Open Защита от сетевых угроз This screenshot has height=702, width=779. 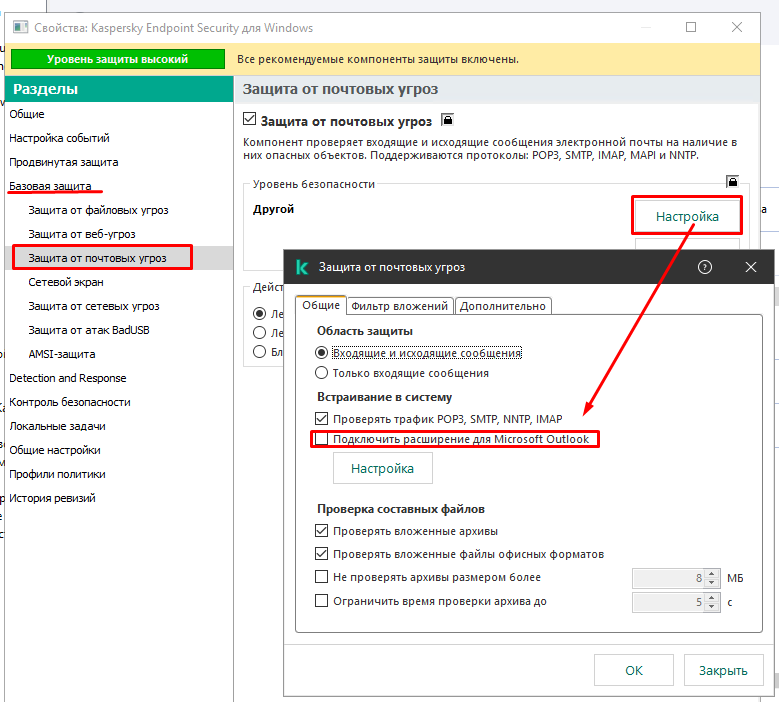point(94,306)
